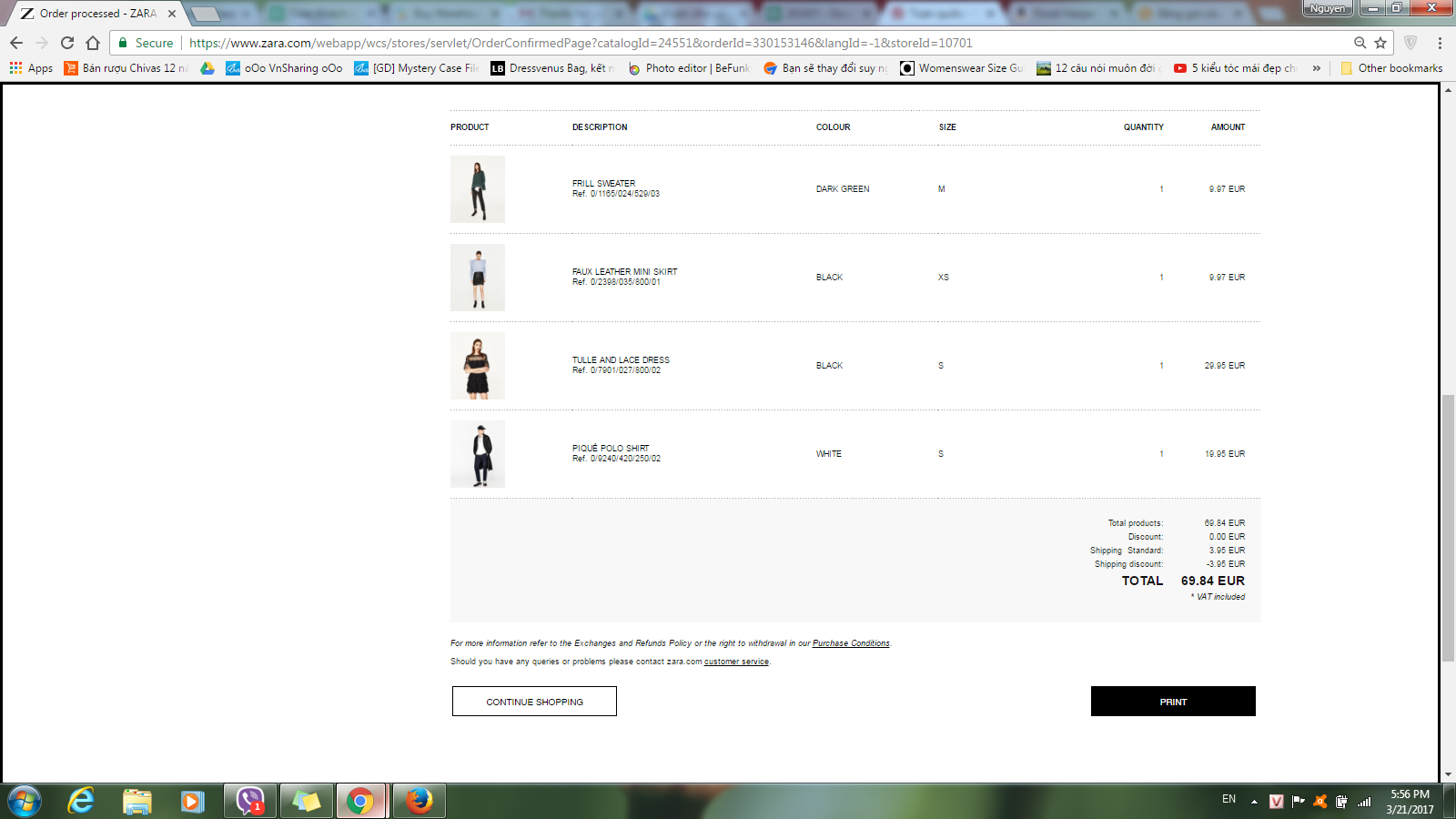Click the Continue Shopping button
The width and height of the screenshot is (1456, 819).
(x=534, y=702)
